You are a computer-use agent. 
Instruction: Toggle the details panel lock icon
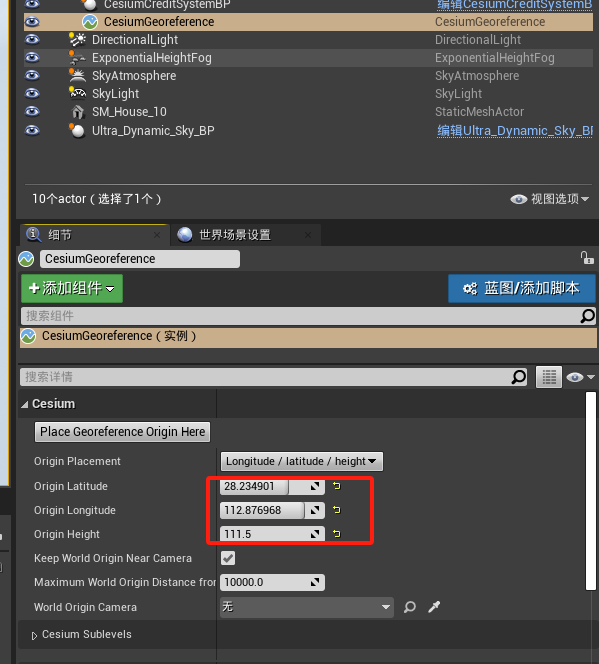[587, 257]
